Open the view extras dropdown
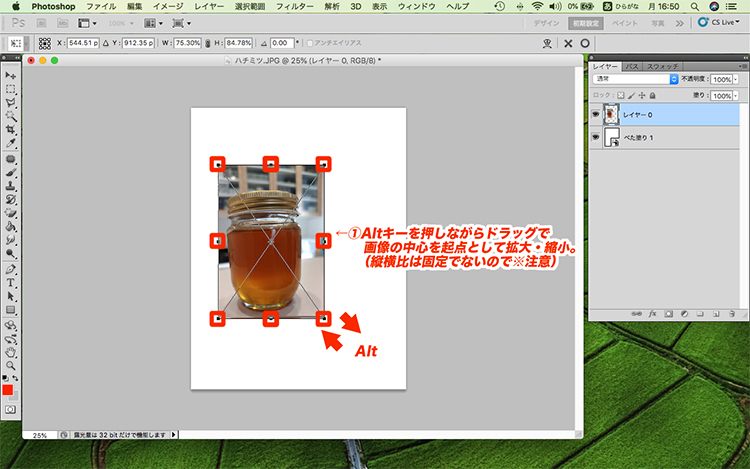Viewport: 750px width, 469px height. click(87, 23)
